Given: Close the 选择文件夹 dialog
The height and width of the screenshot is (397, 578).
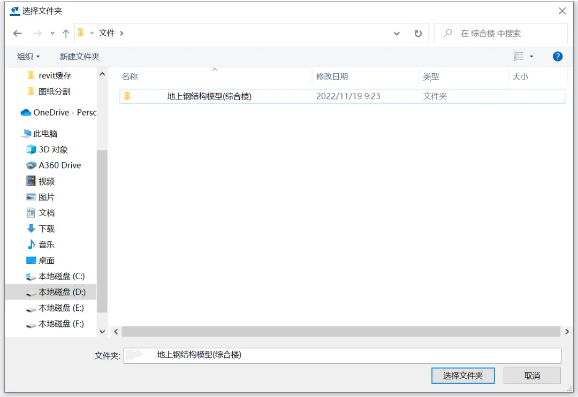Looking at the screenshot, I should point(562,11).
